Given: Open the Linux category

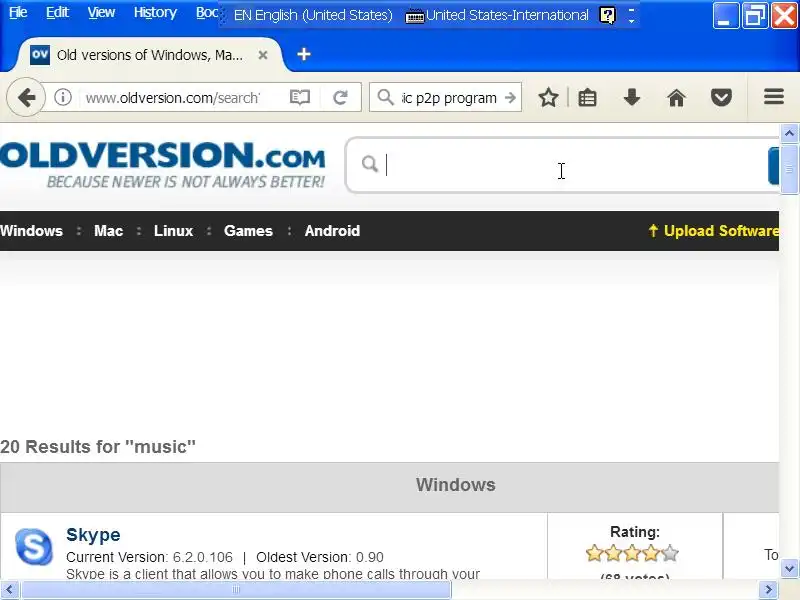Looking at the screenshot, I should pos(173,231).
